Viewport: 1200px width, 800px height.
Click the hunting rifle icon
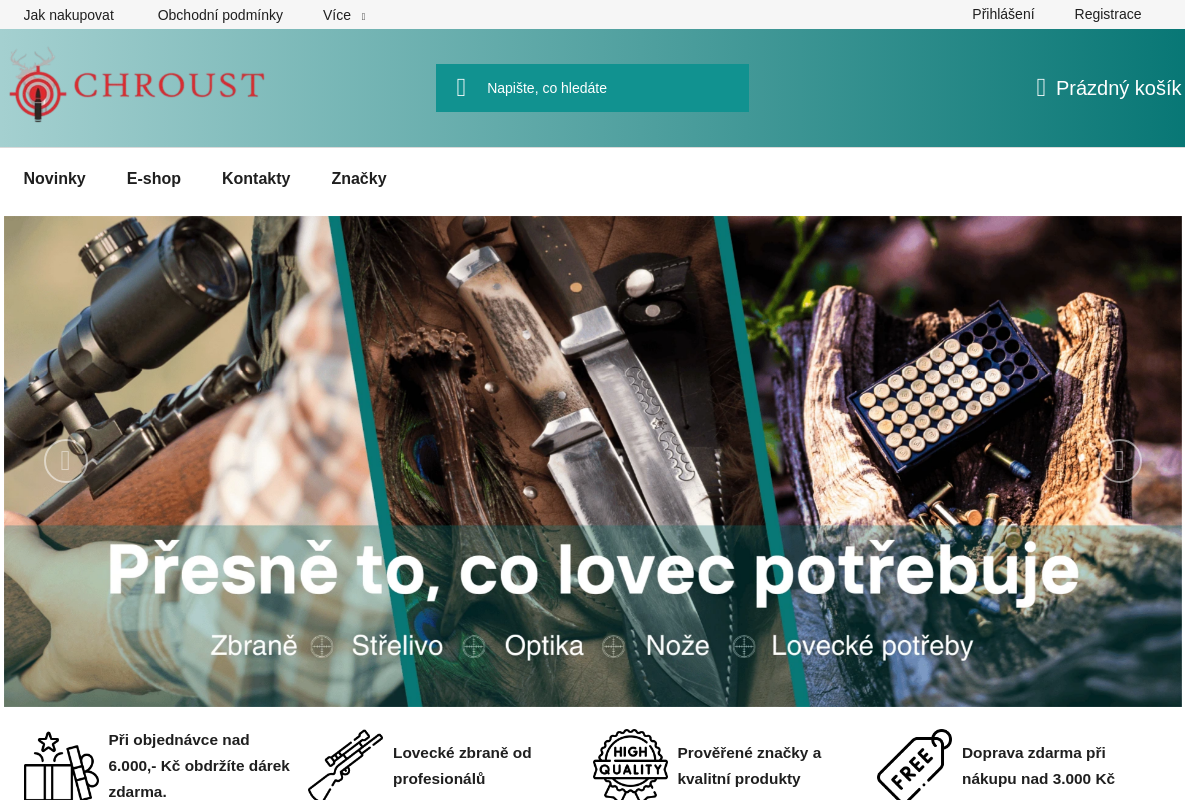346,765
